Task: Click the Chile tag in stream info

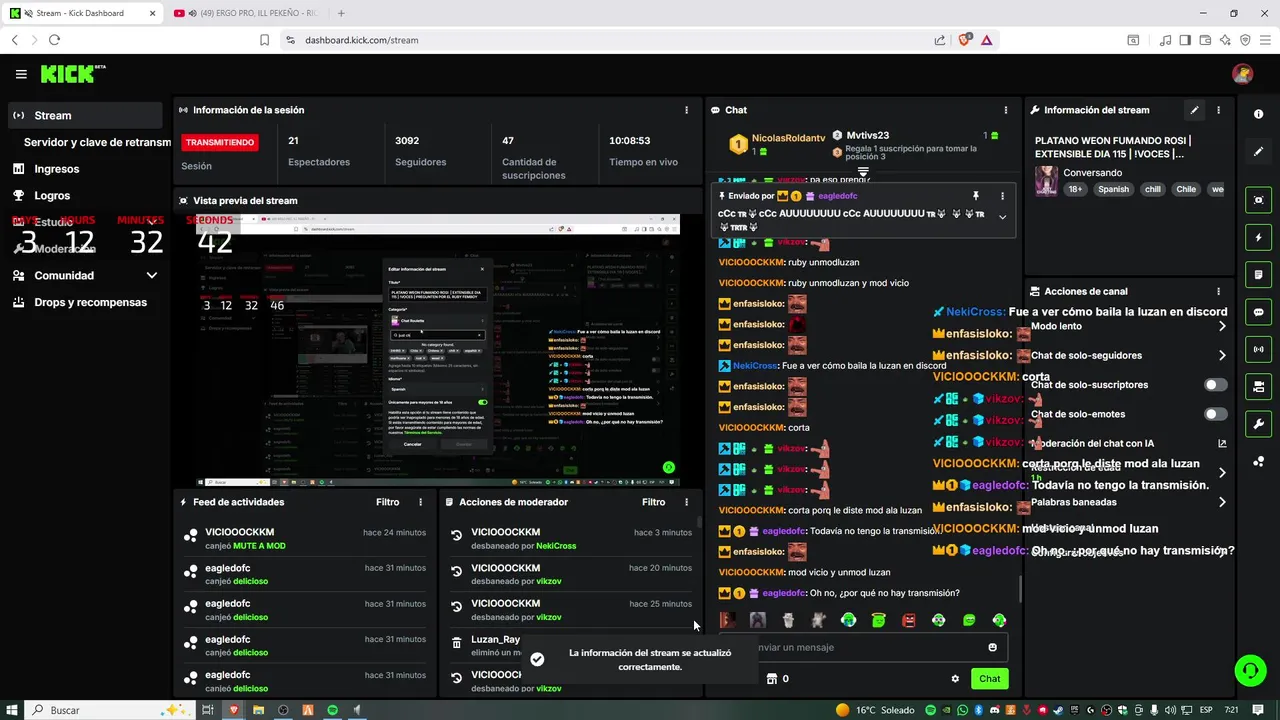Action: [1186, 189]
